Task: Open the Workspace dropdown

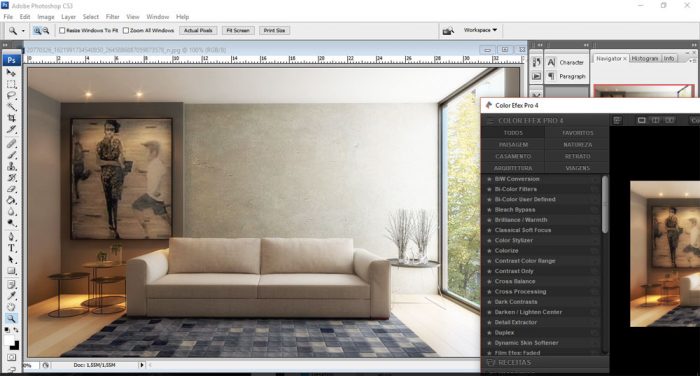Action: pos(480,30)
